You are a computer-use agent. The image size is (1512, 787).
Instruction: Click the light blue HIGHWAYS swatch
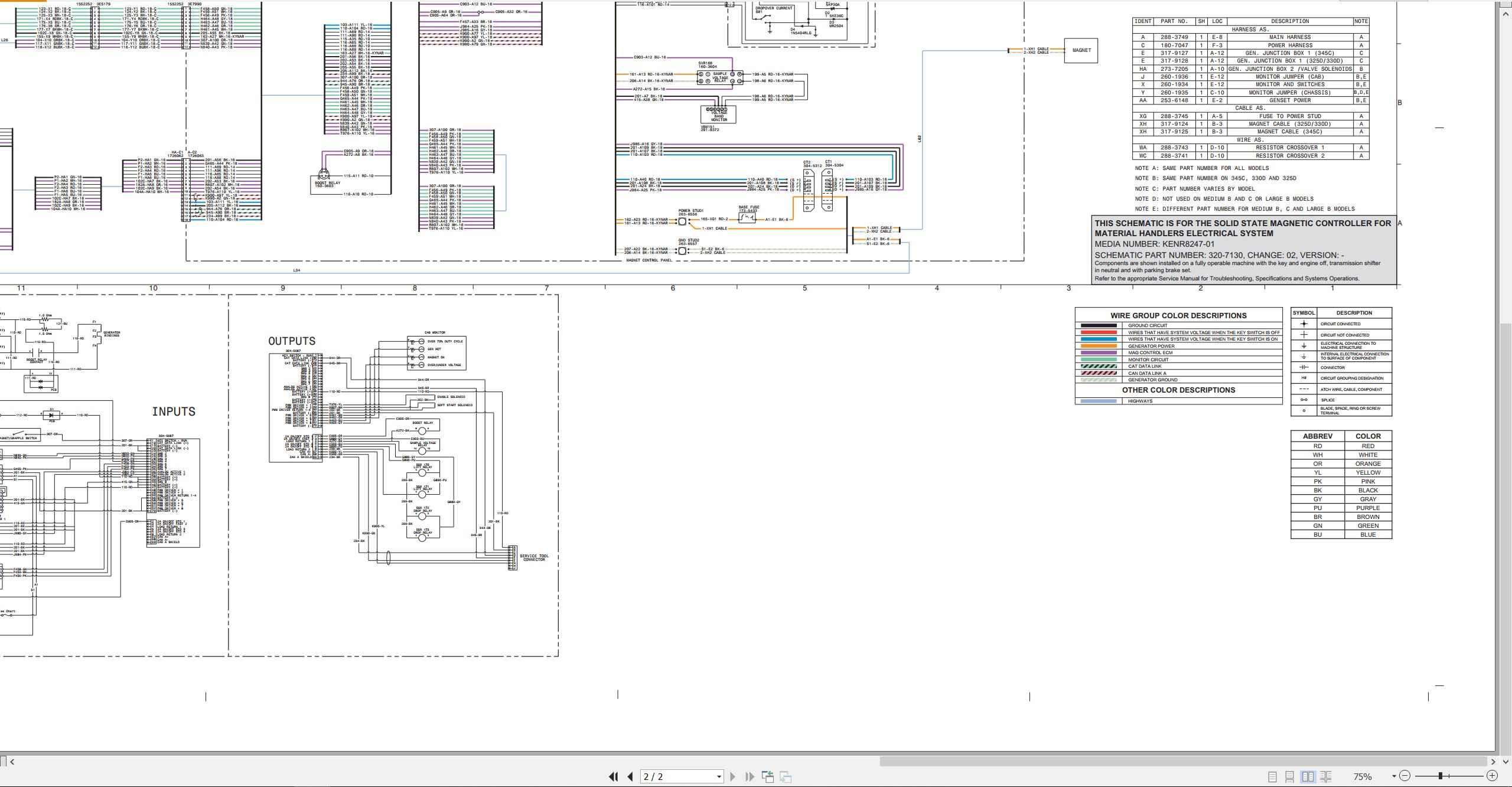[1099, 401]
